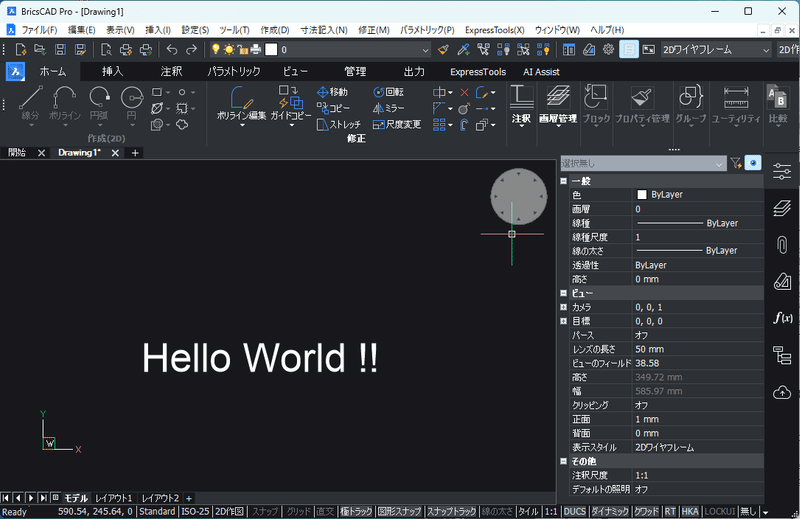The width and height of the screenshot is (800, 519).
Task: Toggle 極トラック in status bar
Action: click(356, 511)
